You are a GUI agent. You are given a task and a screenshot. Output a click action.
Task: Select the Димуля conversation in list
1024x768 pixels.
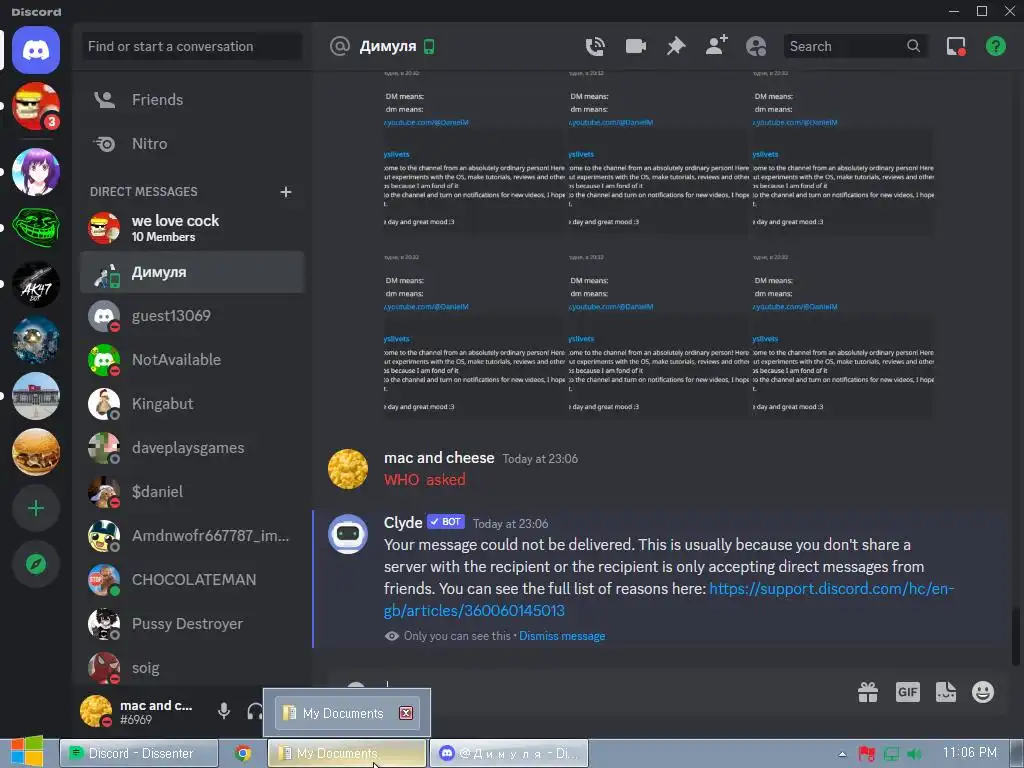pyautogui.click(x=192, y=272)
